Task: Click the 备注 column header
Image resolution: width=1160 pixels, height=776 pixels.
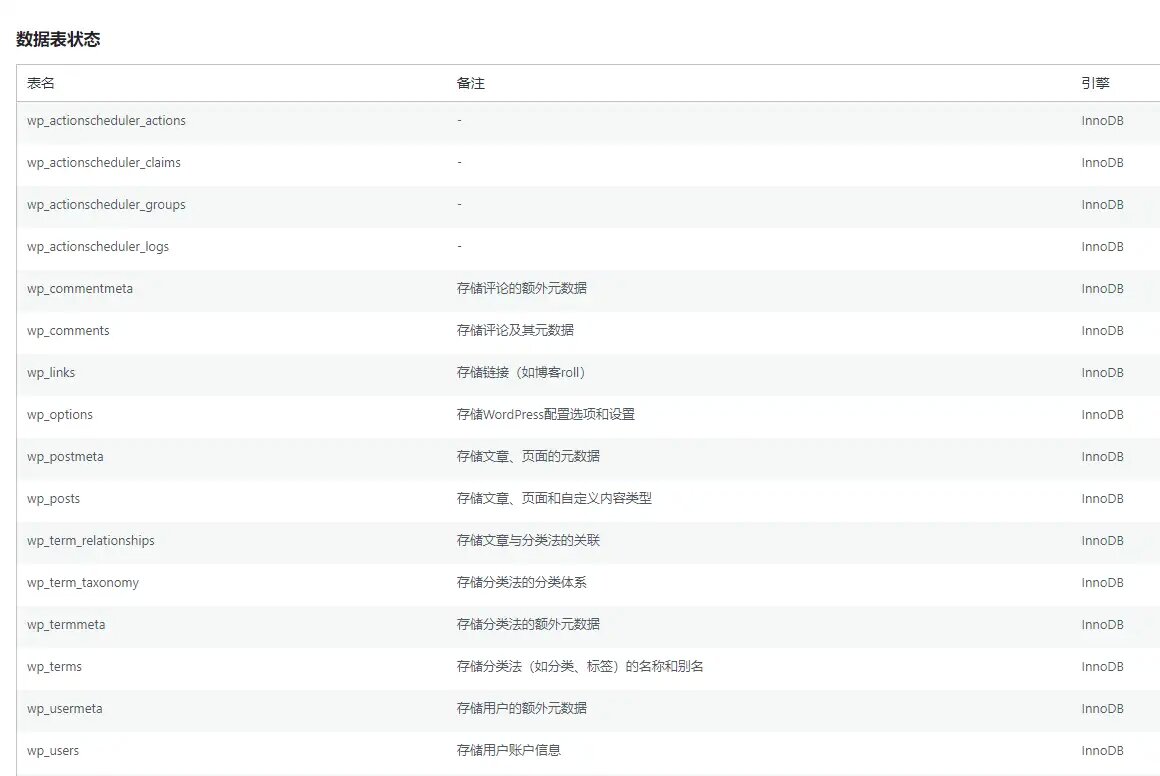Action: coord(470,83)
